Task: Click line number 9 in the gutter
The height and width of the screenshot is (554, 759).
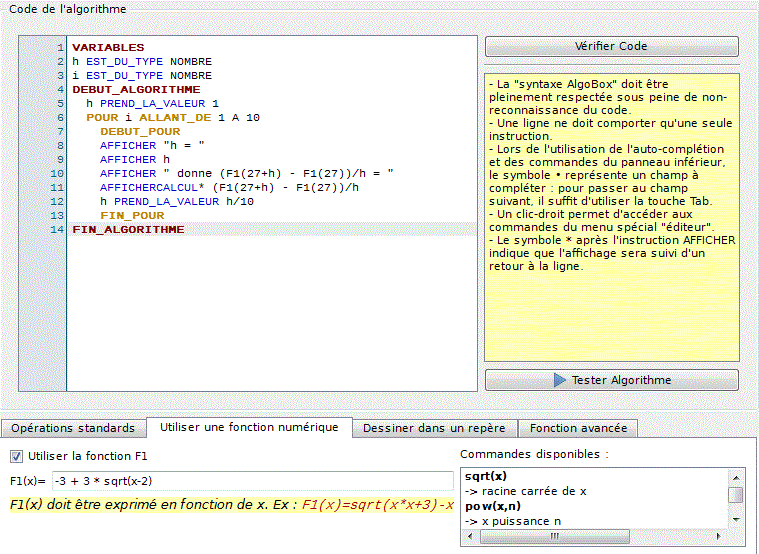Action: pyautogui.click(x=60, y=160)
